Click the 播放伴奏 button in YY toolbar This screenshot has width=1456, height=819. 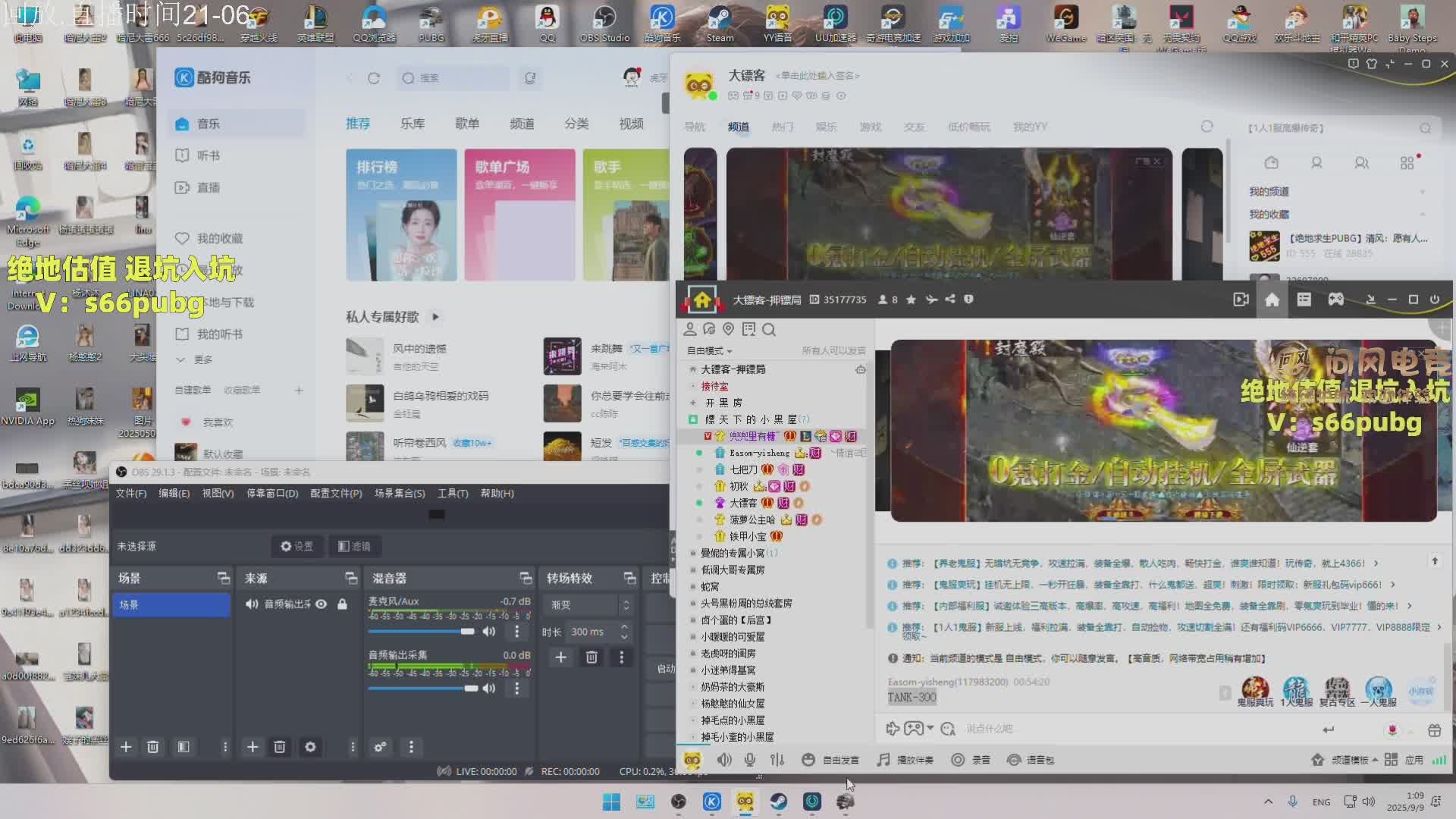pos(905,760)
